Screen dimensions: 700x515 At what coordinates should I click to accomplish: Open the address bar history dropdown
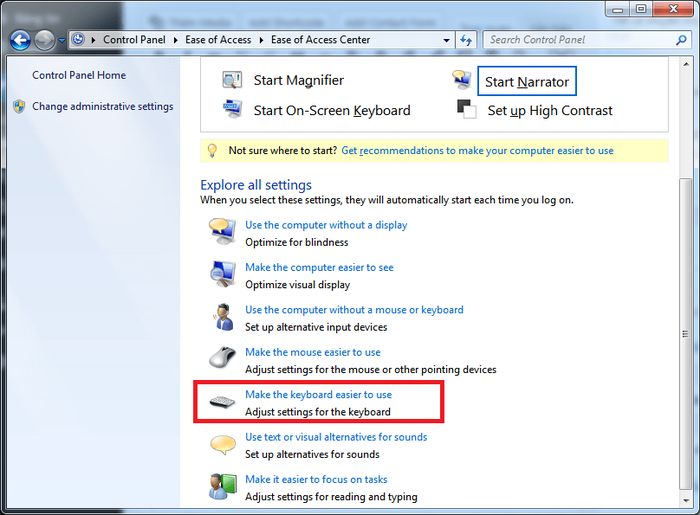(446, 40)
